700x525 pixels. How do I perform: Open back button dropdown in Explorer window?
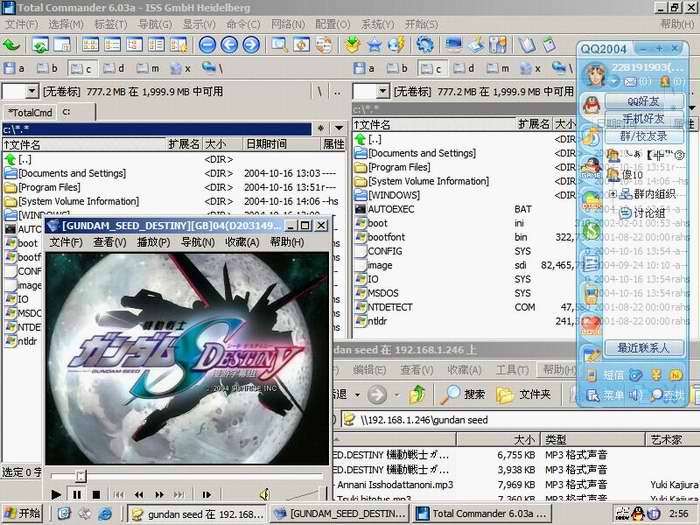coord(358,395)
